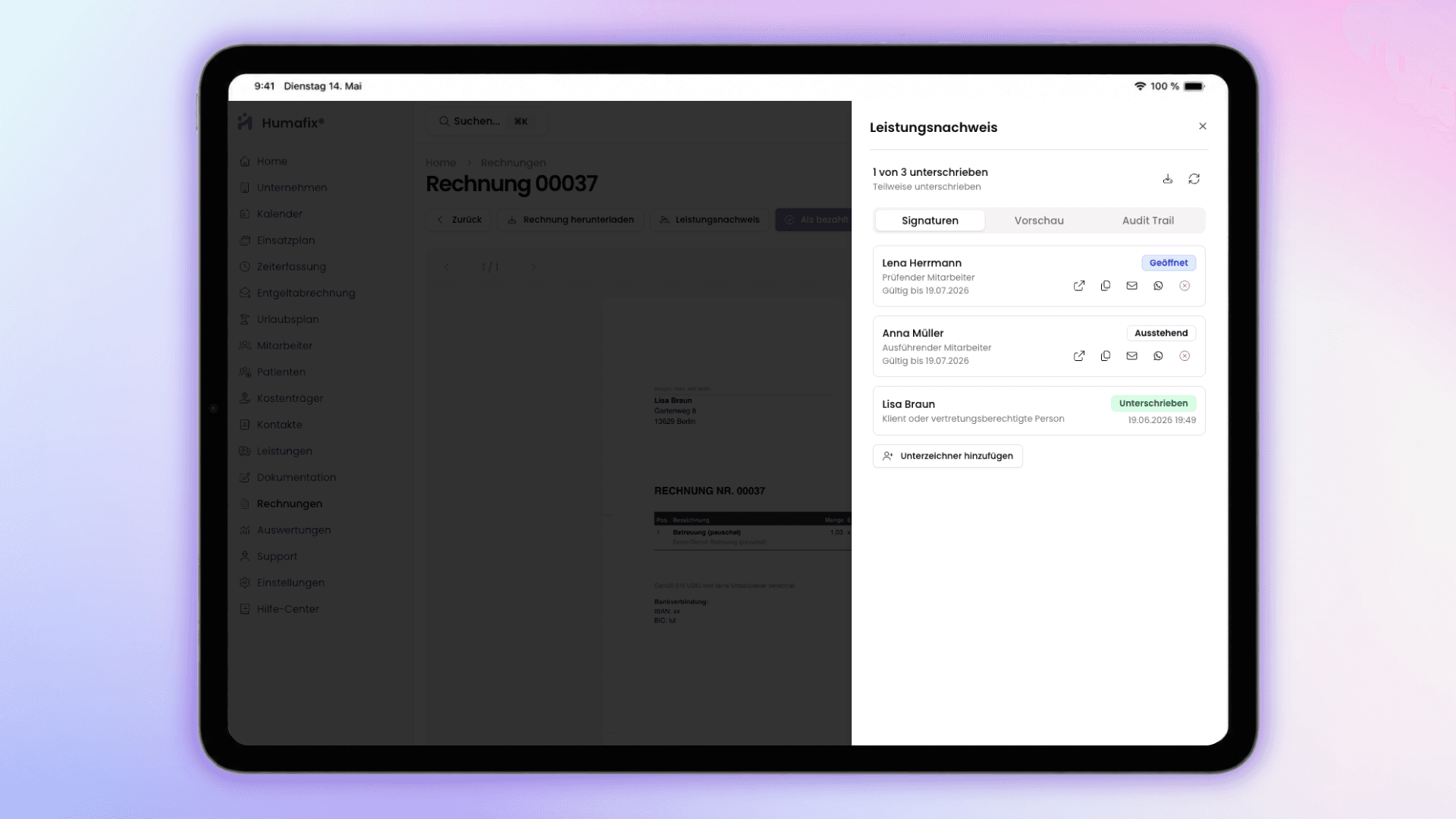Open Zeiterfassung in the sidebar
Screen dimensions: 1456x819
[282, 267]
